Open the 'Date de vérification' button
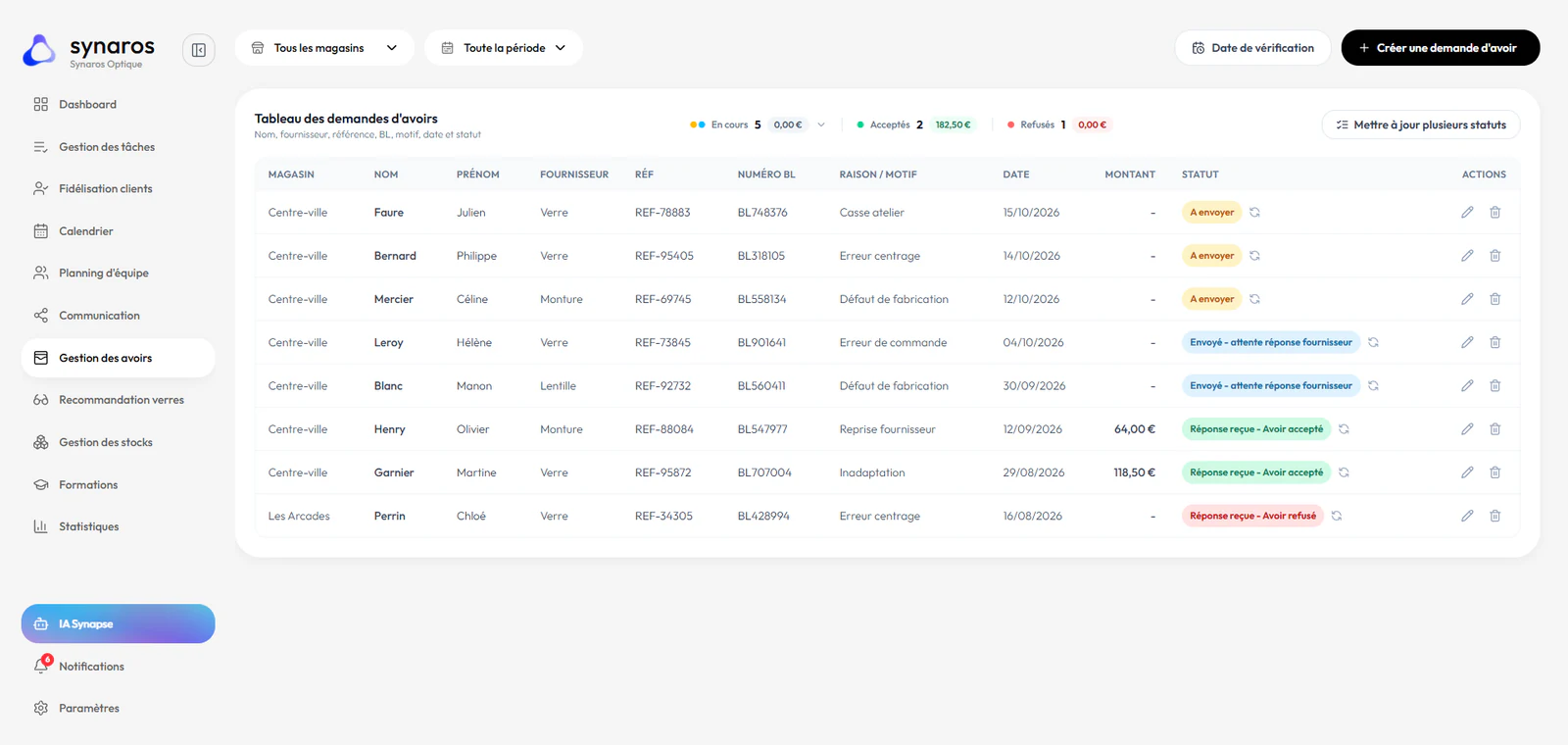The image size is (1568, 745). tap(1252, 48)
